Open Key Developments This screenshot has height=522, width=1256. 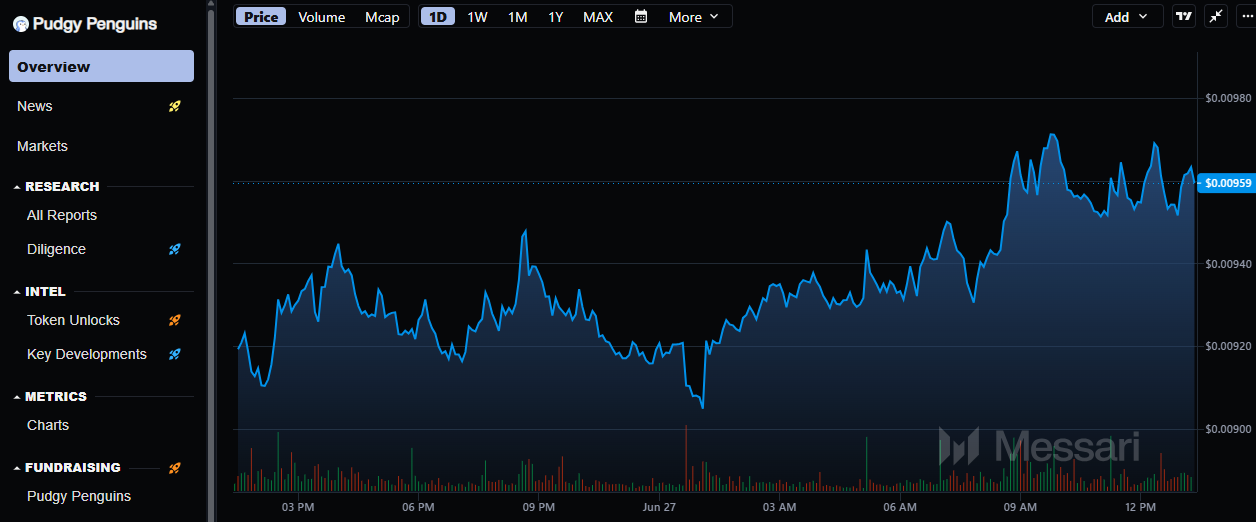[x=87, y=354]
